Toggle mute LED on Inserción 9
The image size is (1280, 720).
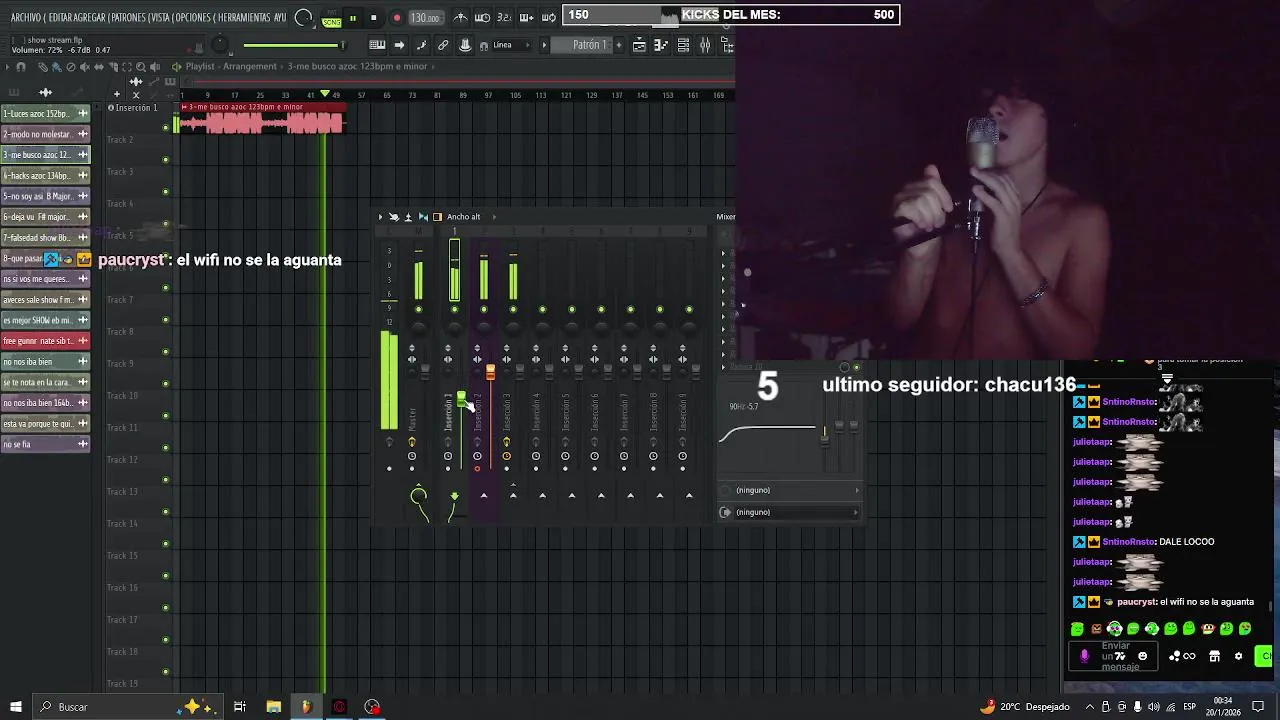point(689,309)
